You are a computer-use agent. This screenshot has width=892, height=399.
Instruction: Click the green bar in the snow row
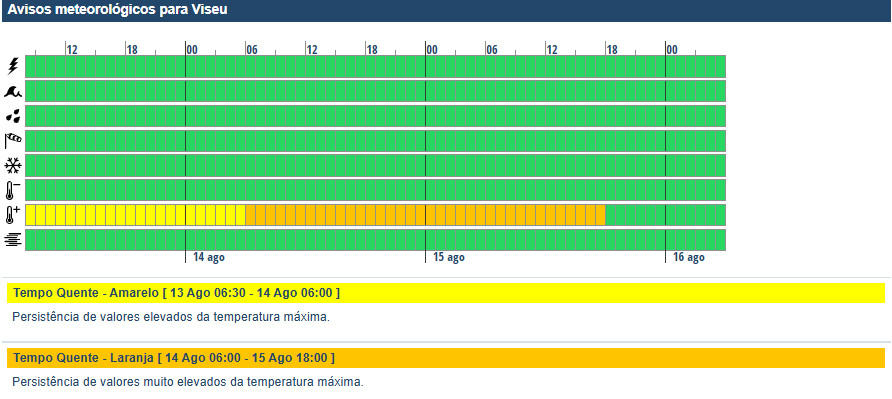tap(375, 166)
